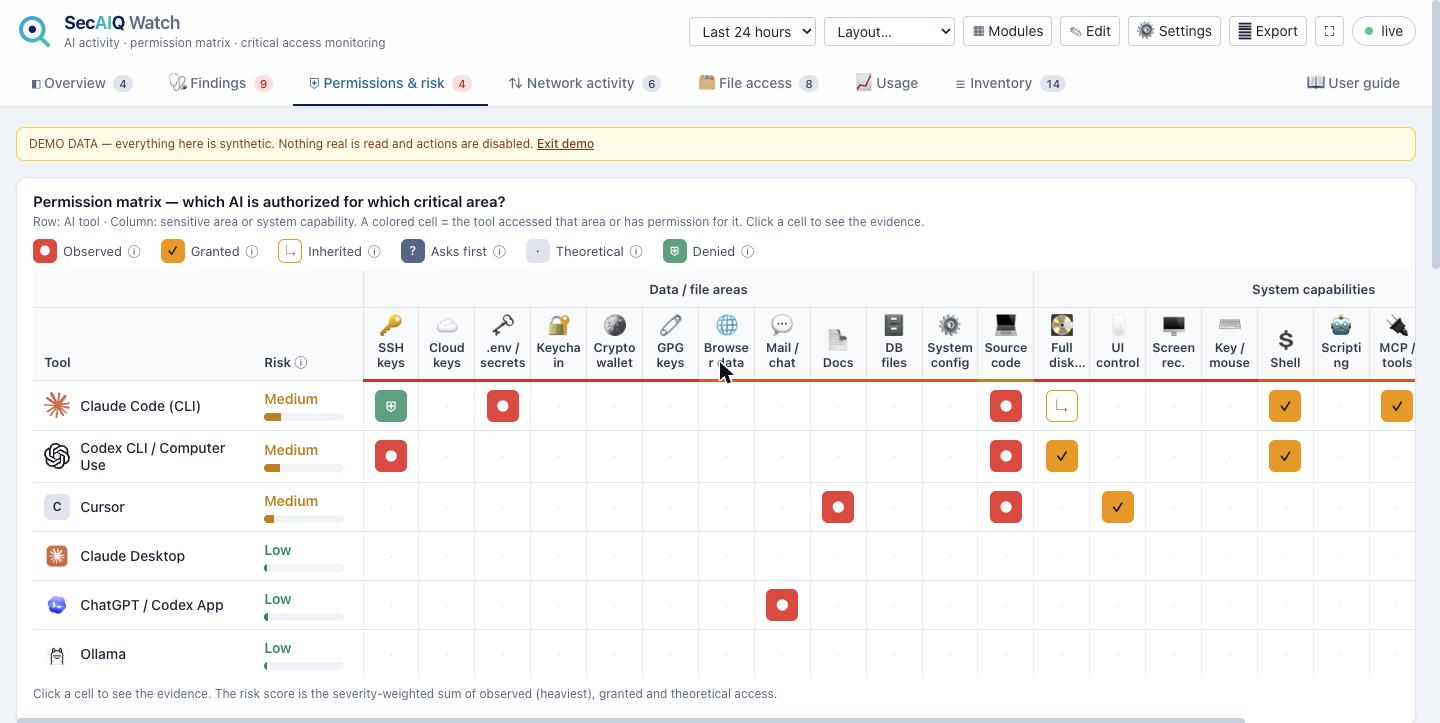Select the Permissions & risk tab

389,83
